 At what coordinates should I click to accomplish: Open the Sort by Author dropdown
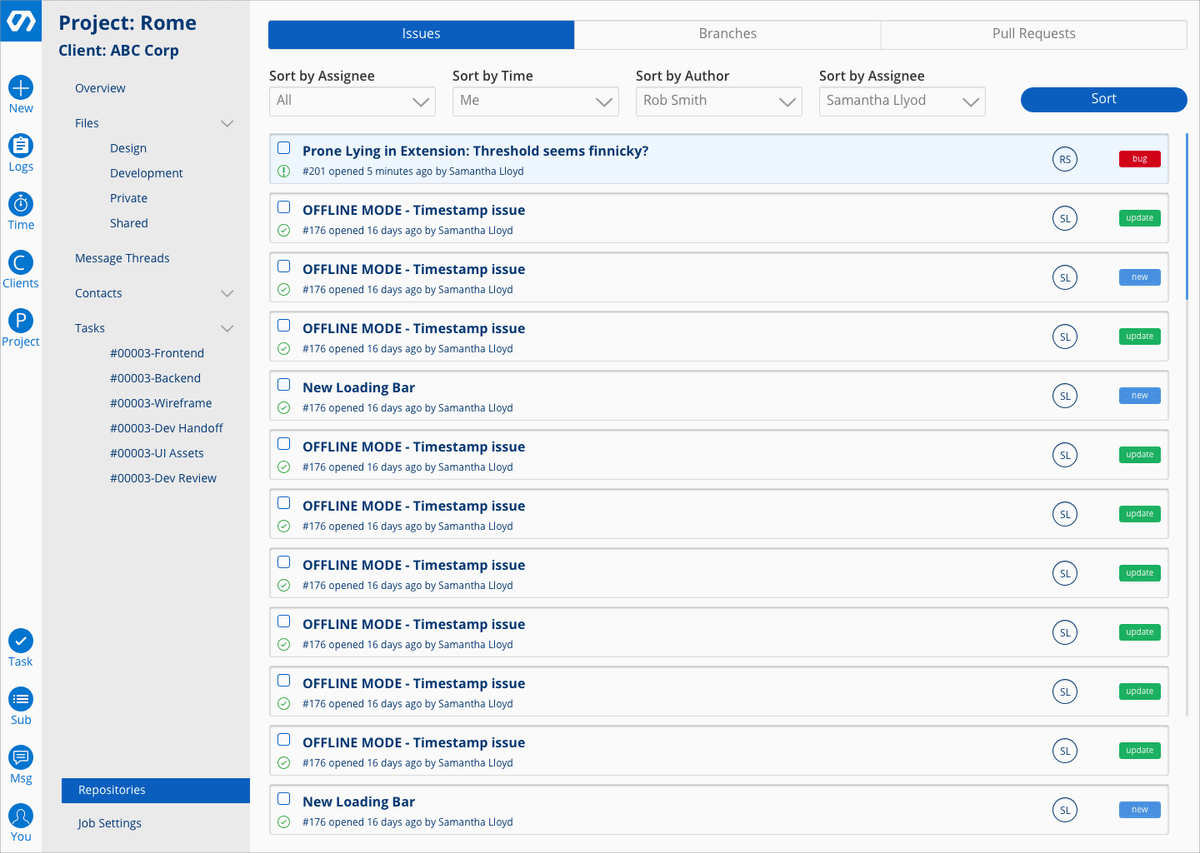point(718,101)
